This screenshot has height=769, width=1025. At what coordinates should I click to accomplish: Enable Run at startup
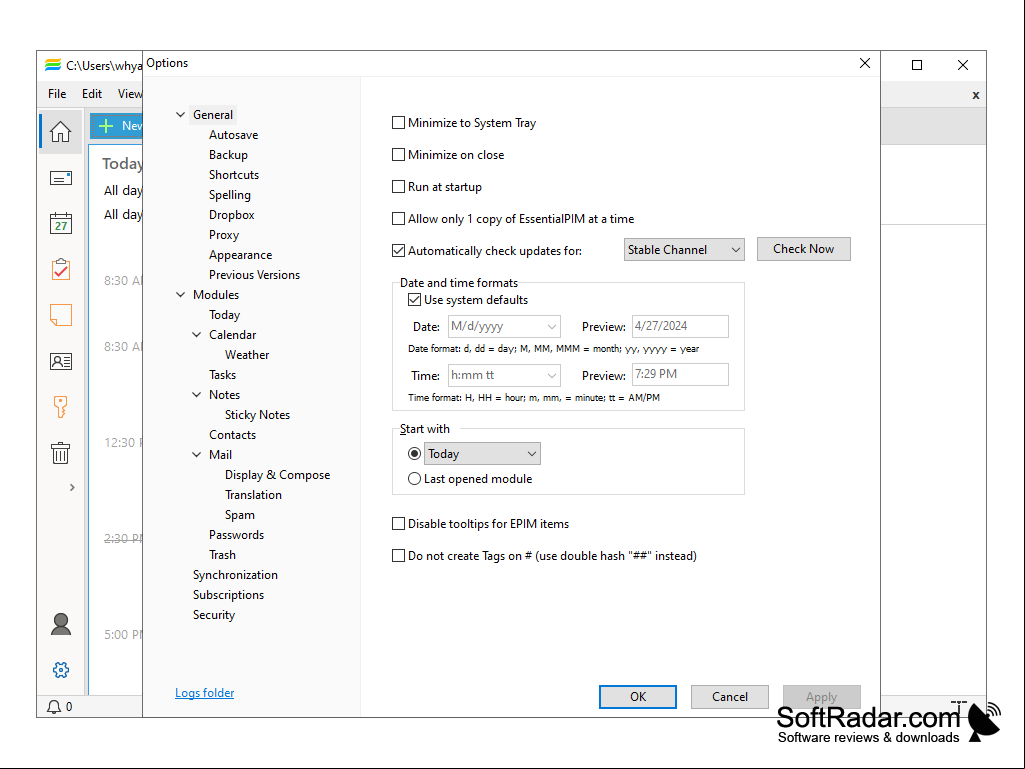pyautogui.click(x=398, y=186)
